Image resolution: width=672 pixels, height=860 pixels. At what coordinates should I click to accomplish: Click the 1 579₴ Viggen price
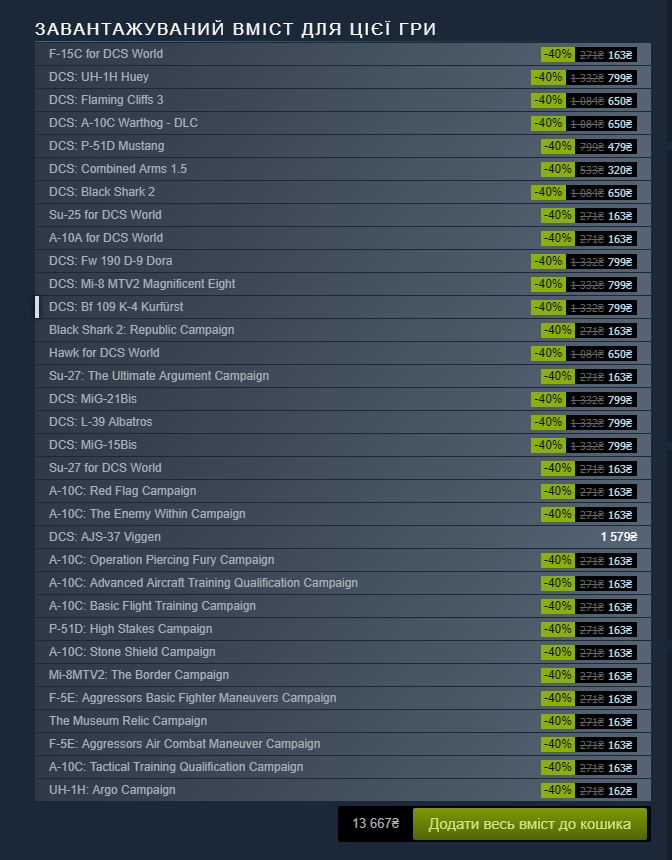pyautogui.click(x=619, y=537)
